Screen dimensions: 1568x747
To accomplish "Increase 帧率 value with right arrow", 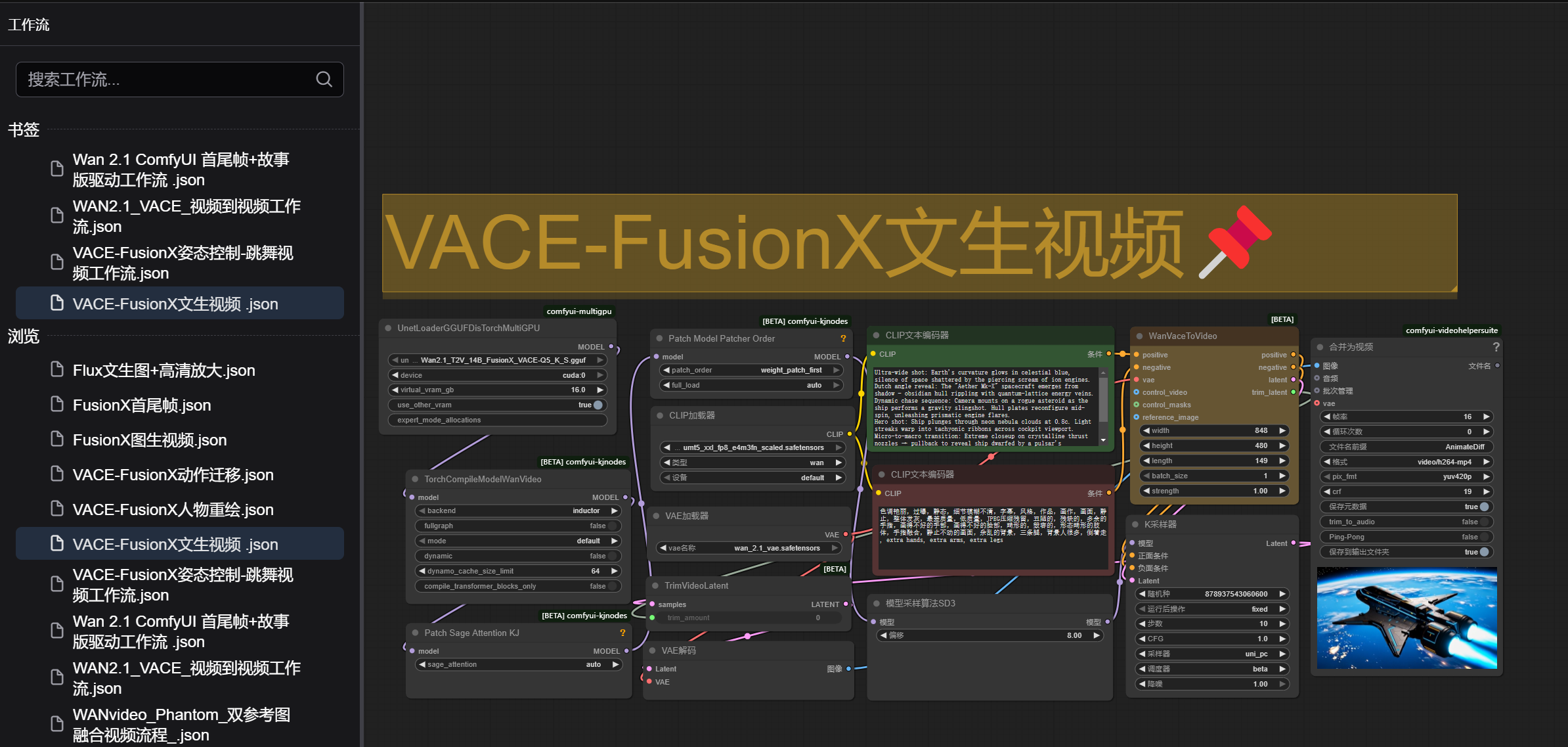I will 1486,417.
